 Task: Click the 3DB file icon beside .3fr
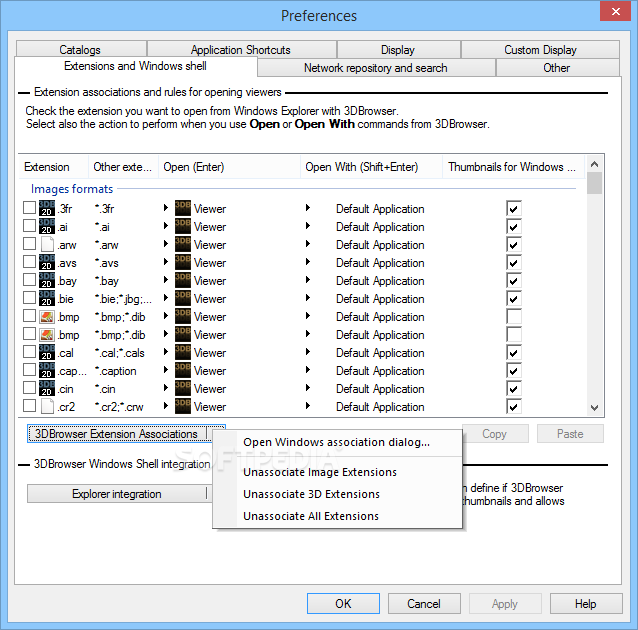coord(47,208)
